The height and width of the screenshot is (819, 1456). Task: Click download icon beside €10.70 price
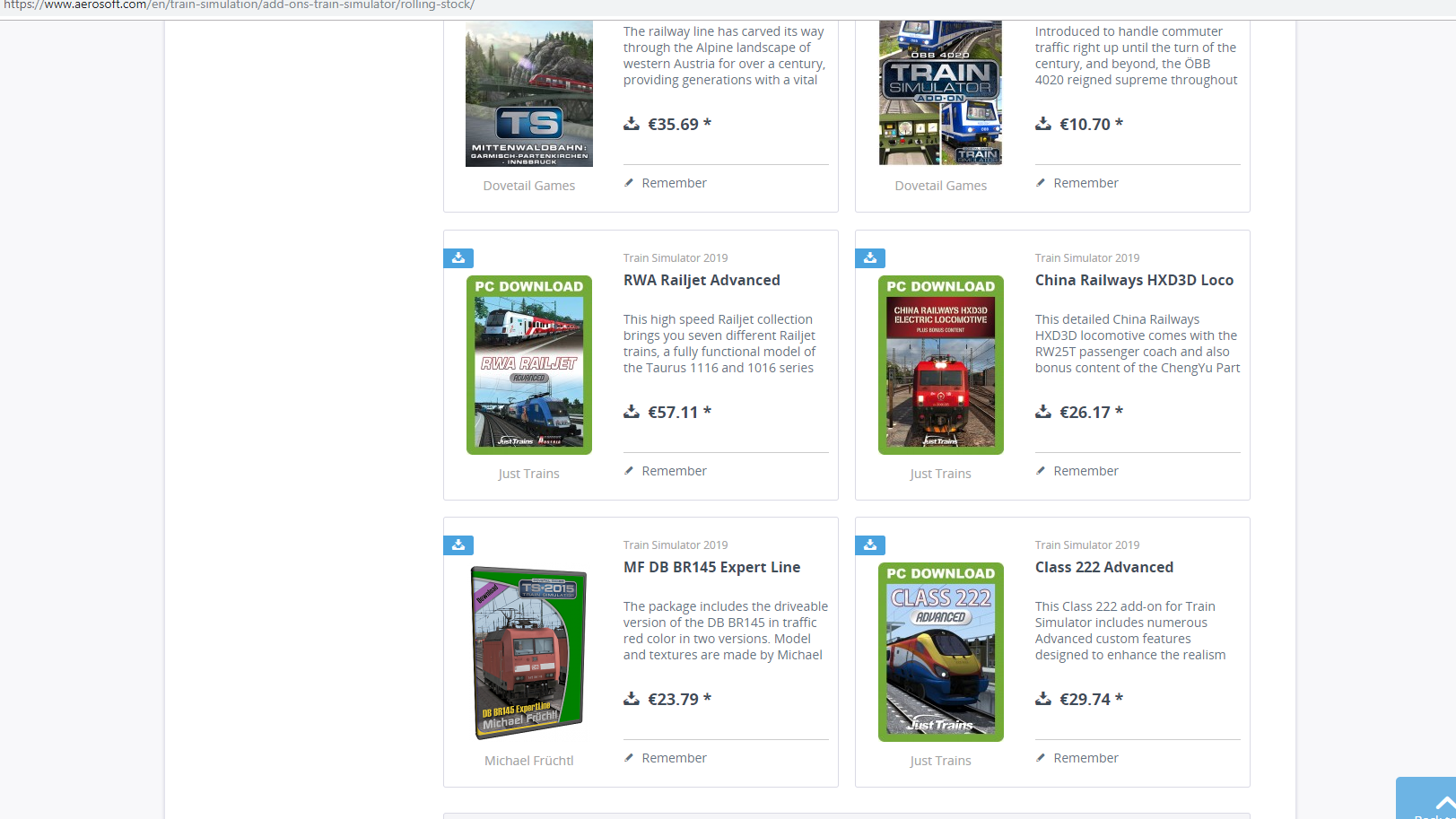tap(1043, 124)
